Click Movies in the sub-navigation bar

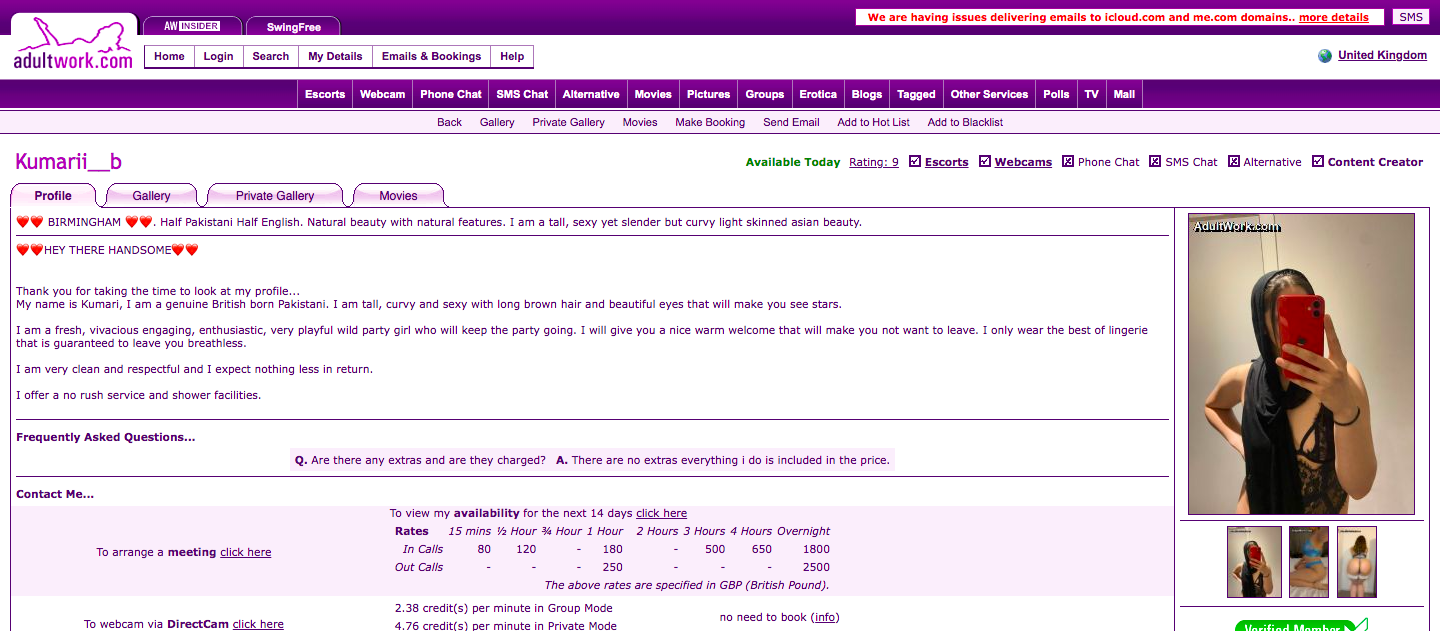(x=640, y=122)
